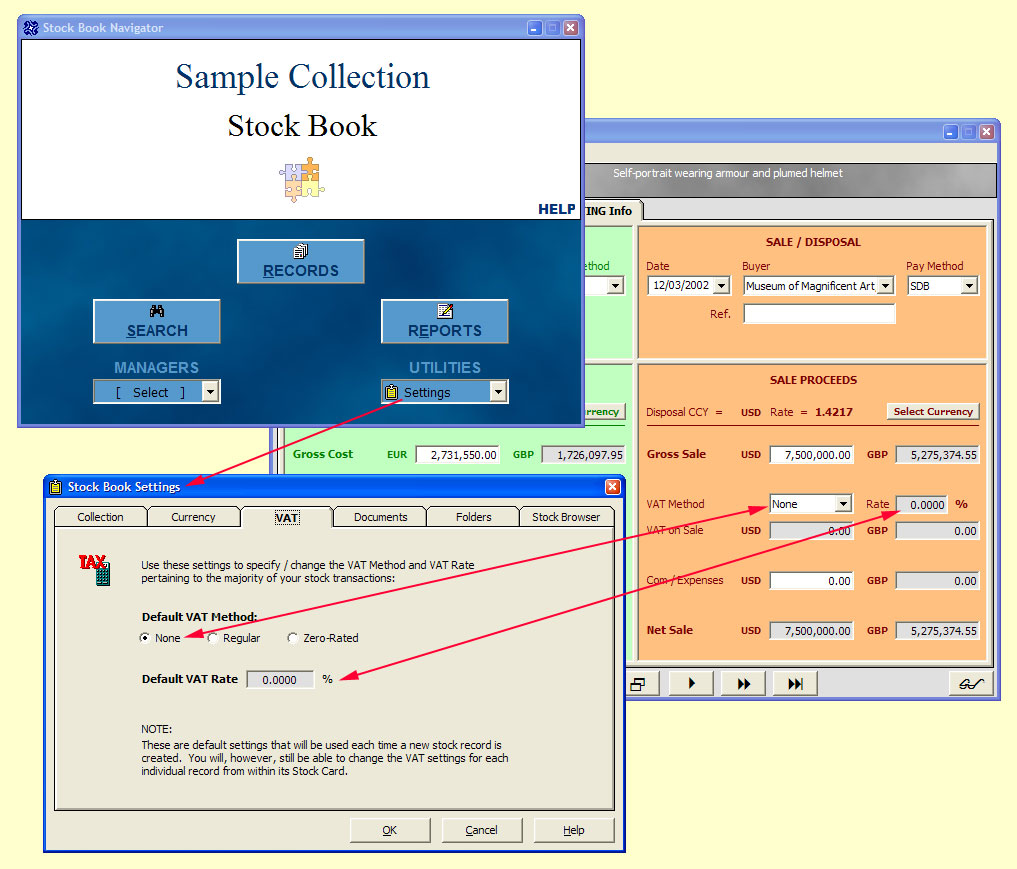Click the HELP link in navigator

[556, 209]
